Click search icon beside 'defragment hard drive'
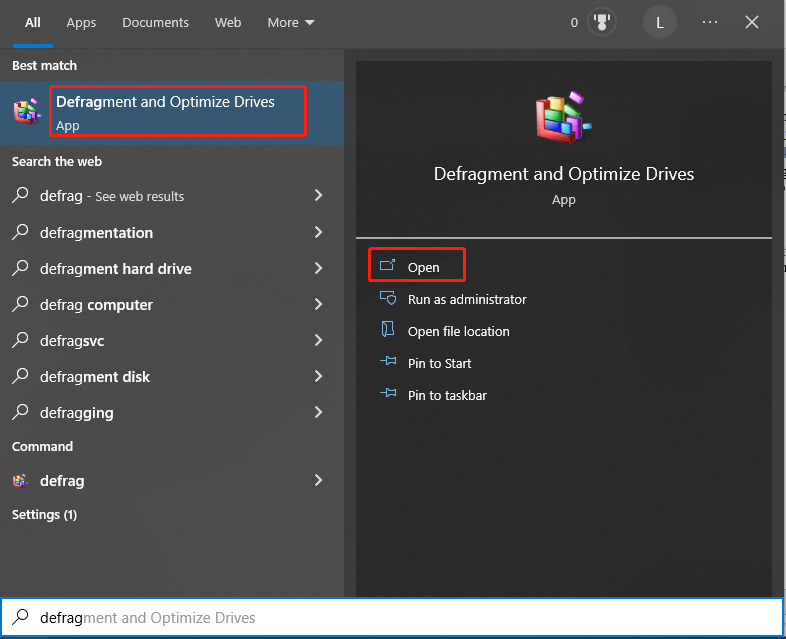The width and height of the screenshot is (786, 639). pyautogui.click(x=20, y=268)
